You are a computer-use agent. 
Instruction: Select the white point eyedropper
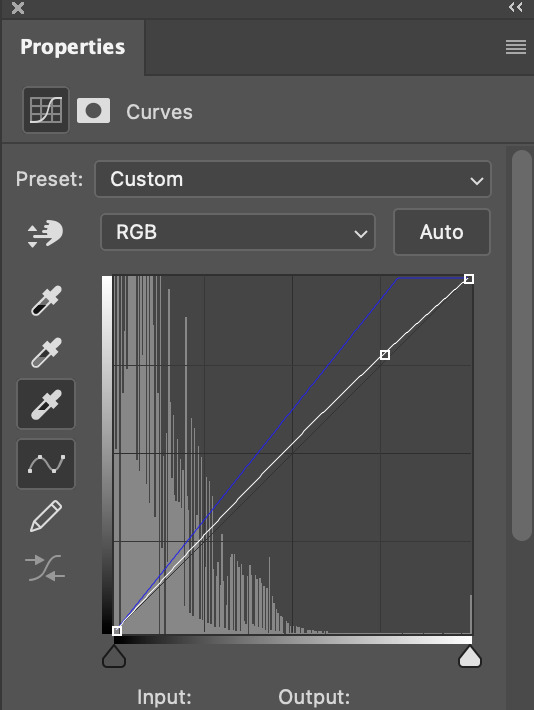click(x=46, y=404)
